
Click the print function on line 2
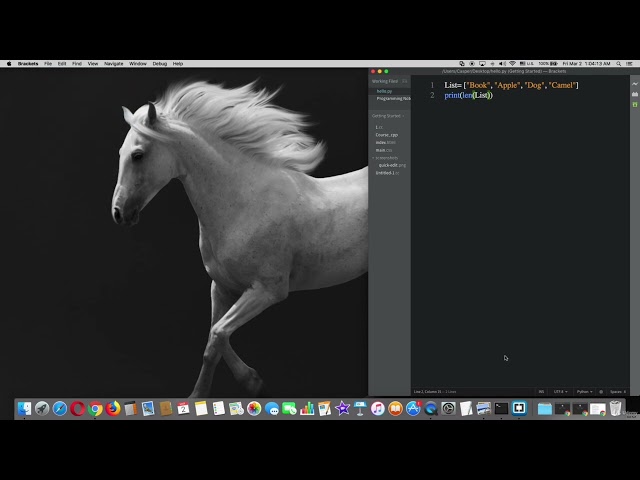pos(452,95)
